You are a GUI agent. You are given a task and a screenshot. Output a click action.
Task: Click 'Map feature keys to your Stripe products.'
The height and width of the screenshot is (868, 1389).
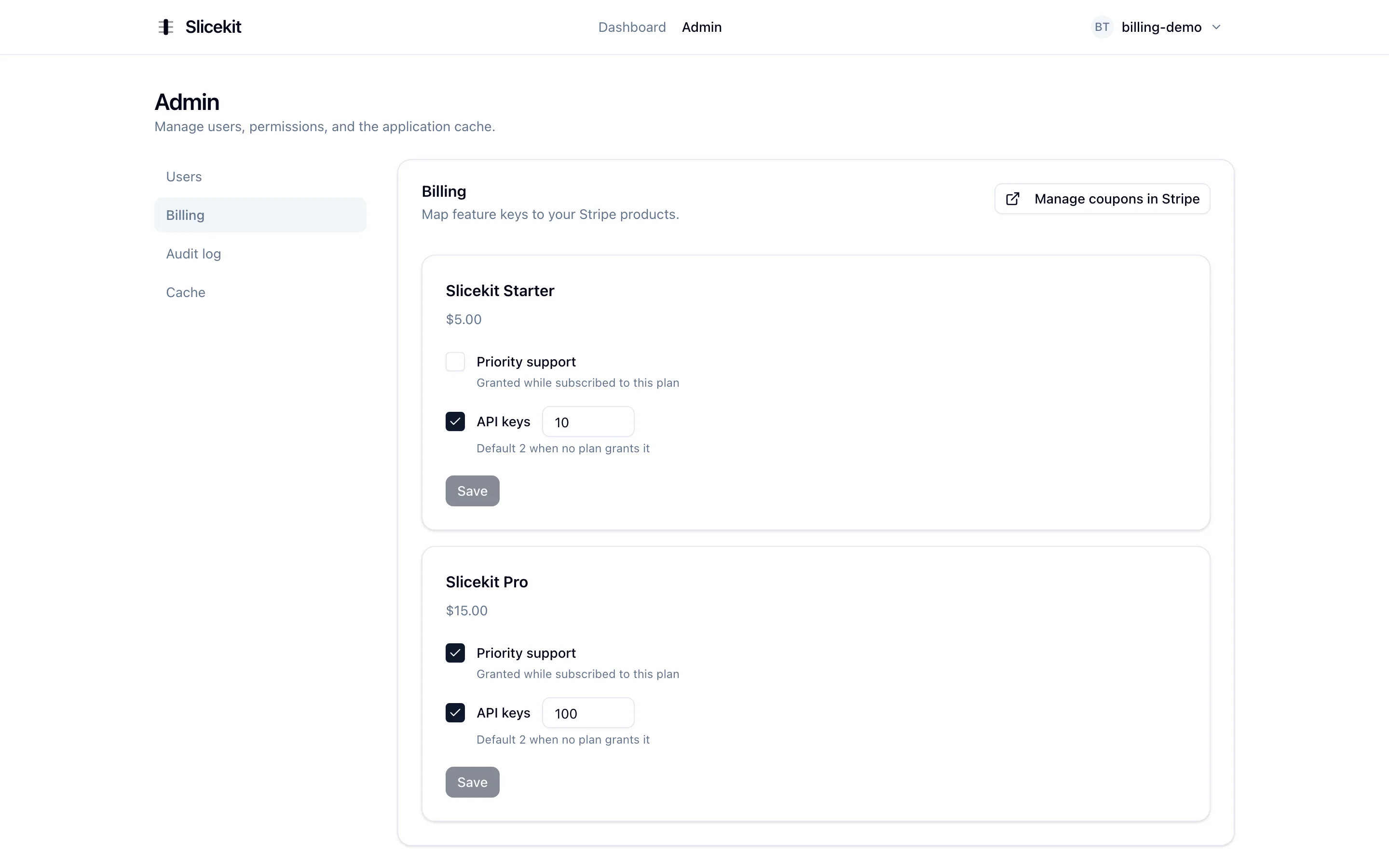[x=550, y=214]
